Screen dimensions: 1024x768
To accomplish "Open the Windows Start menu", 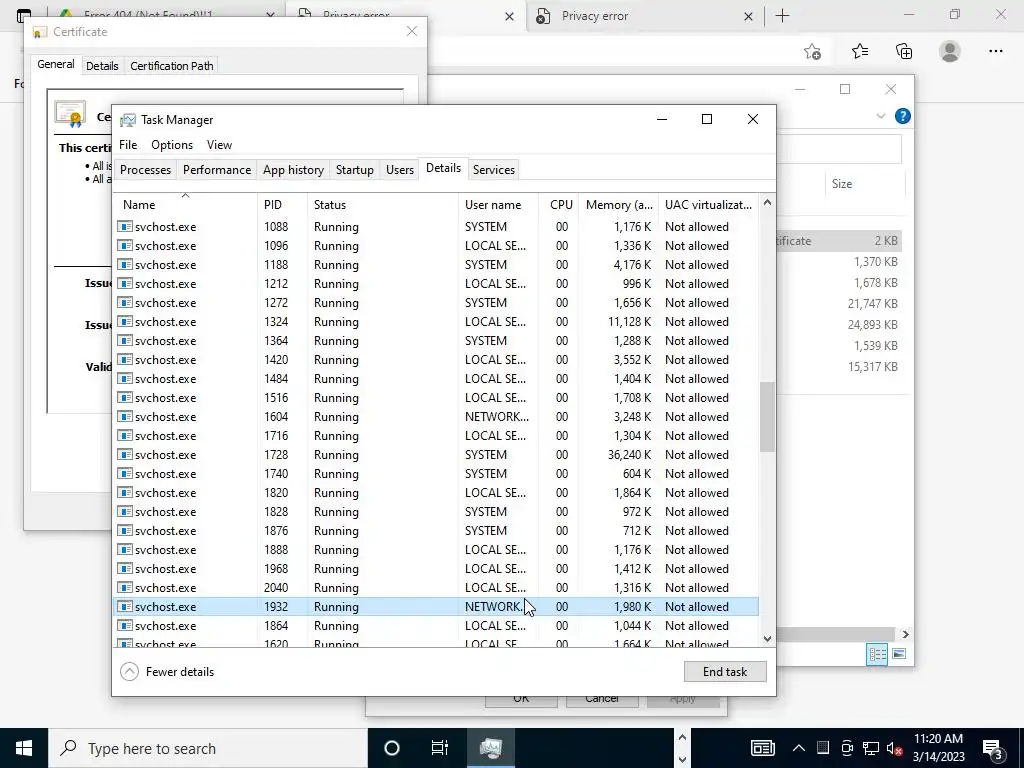I will 24,748.
